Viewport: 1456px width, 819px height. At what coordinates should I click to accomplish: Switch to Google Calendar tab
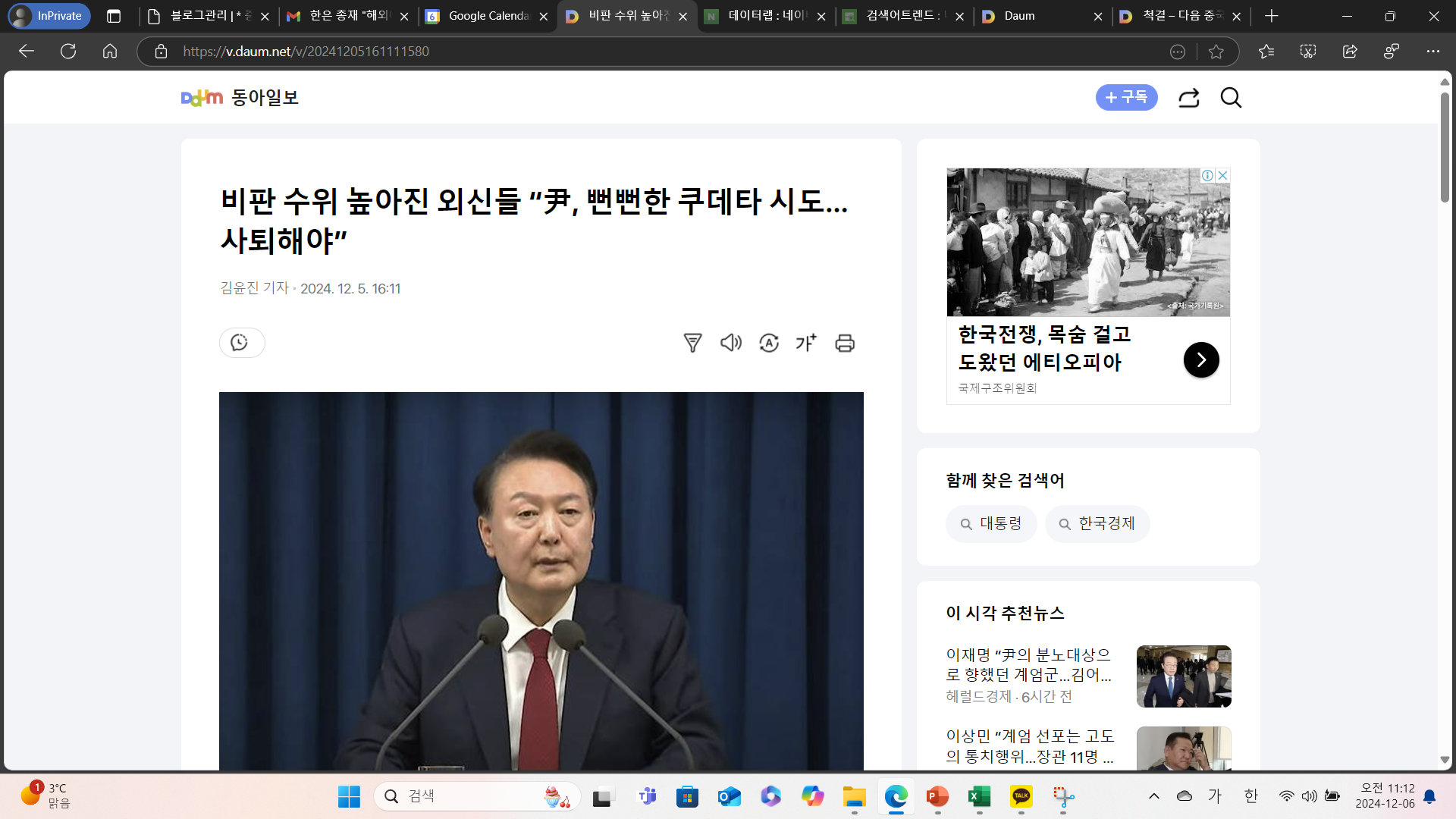[485, 16]
